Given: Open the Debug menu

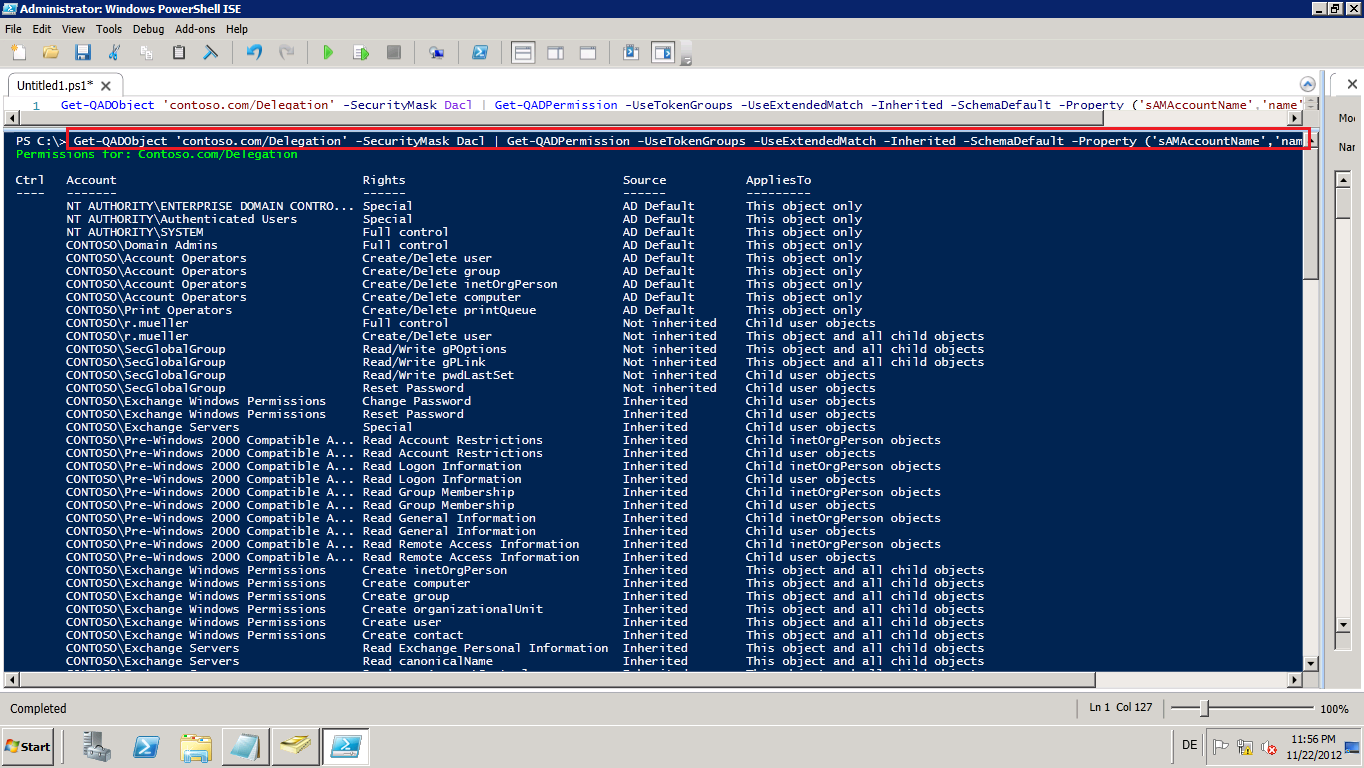Looking at the screenshot, I should click(148, 29).
